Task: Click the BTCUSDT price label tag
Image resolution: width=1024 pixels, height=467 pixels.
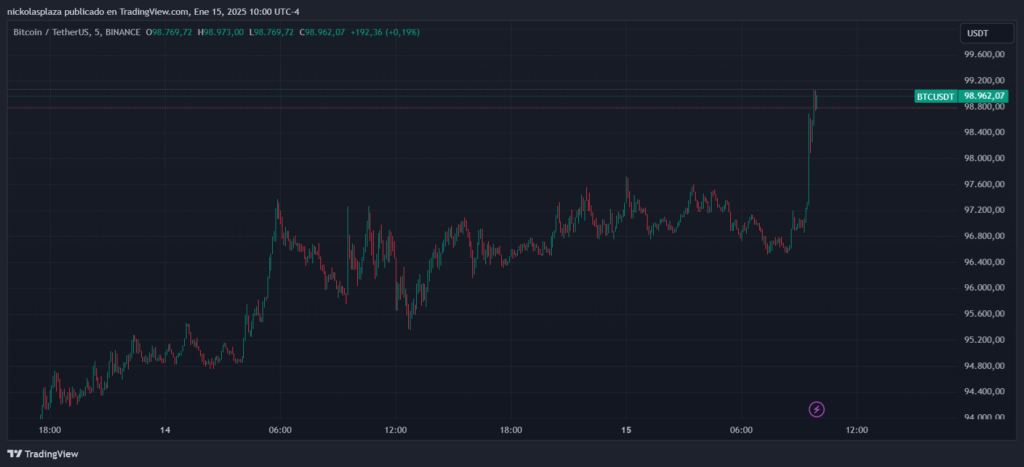Action: (935, 96)
